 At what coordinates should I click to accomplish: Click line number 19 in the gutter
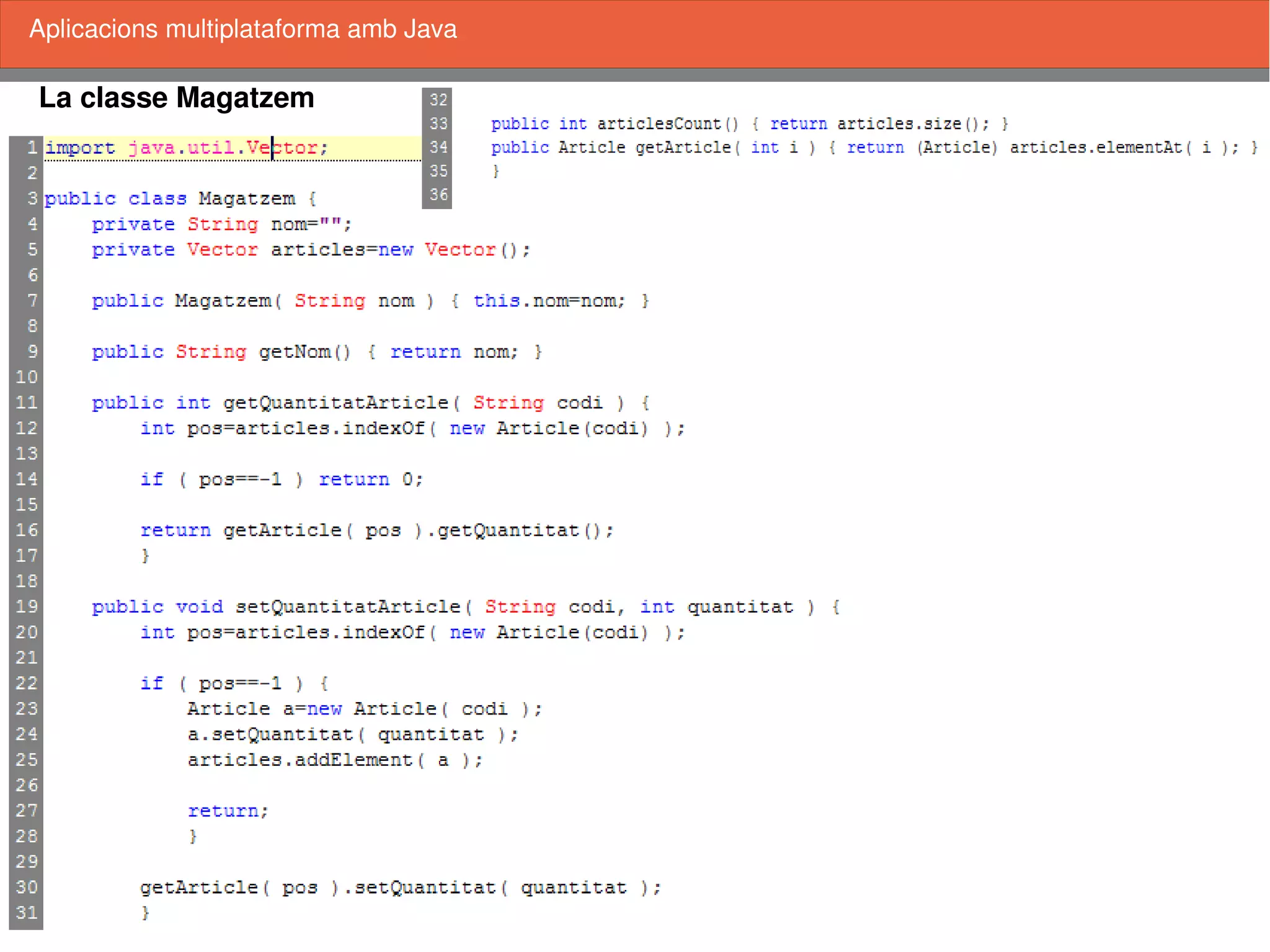click(x=27, y=607)
